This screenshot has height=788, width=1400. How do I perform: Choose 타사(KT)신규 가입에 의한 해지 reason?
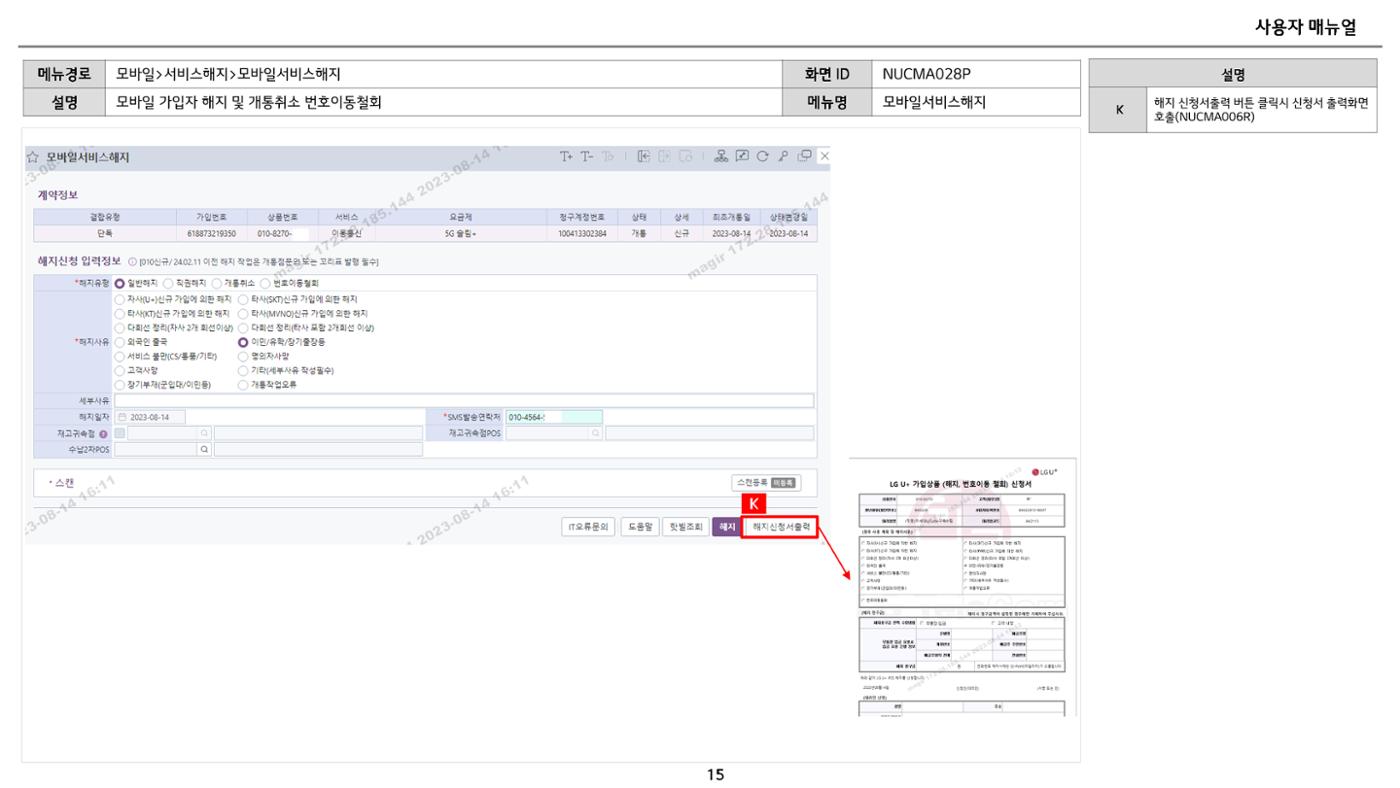point(120,313)
